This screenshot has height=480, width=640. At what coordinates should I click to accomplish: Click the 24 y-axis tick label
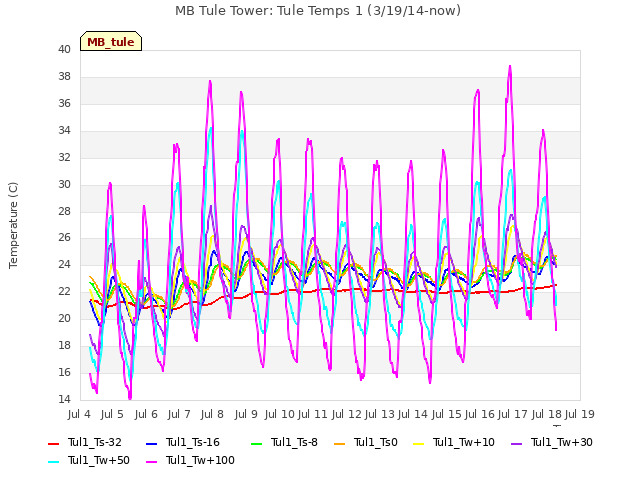(x=64, y=264)
